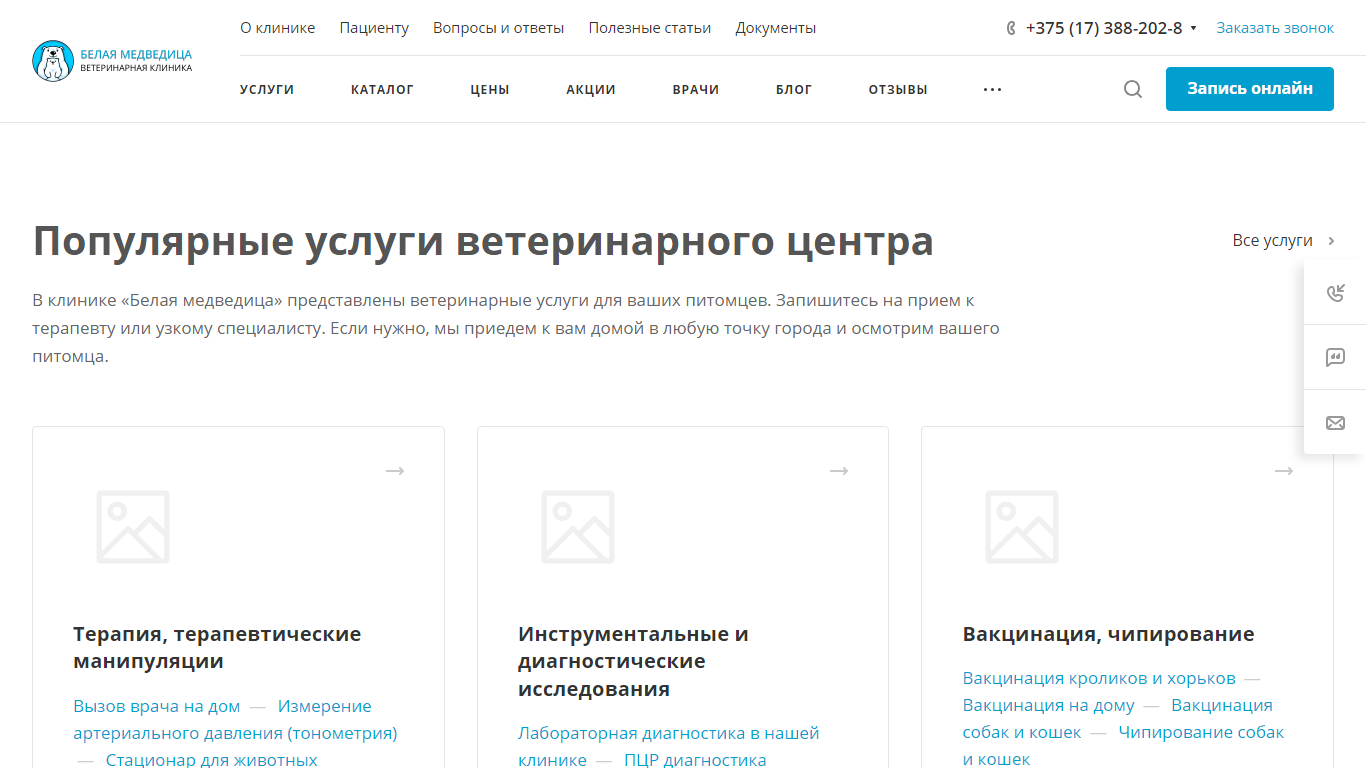Click Вакцинация собак и кошек link
The image size is (1366, 768).
1118,719
